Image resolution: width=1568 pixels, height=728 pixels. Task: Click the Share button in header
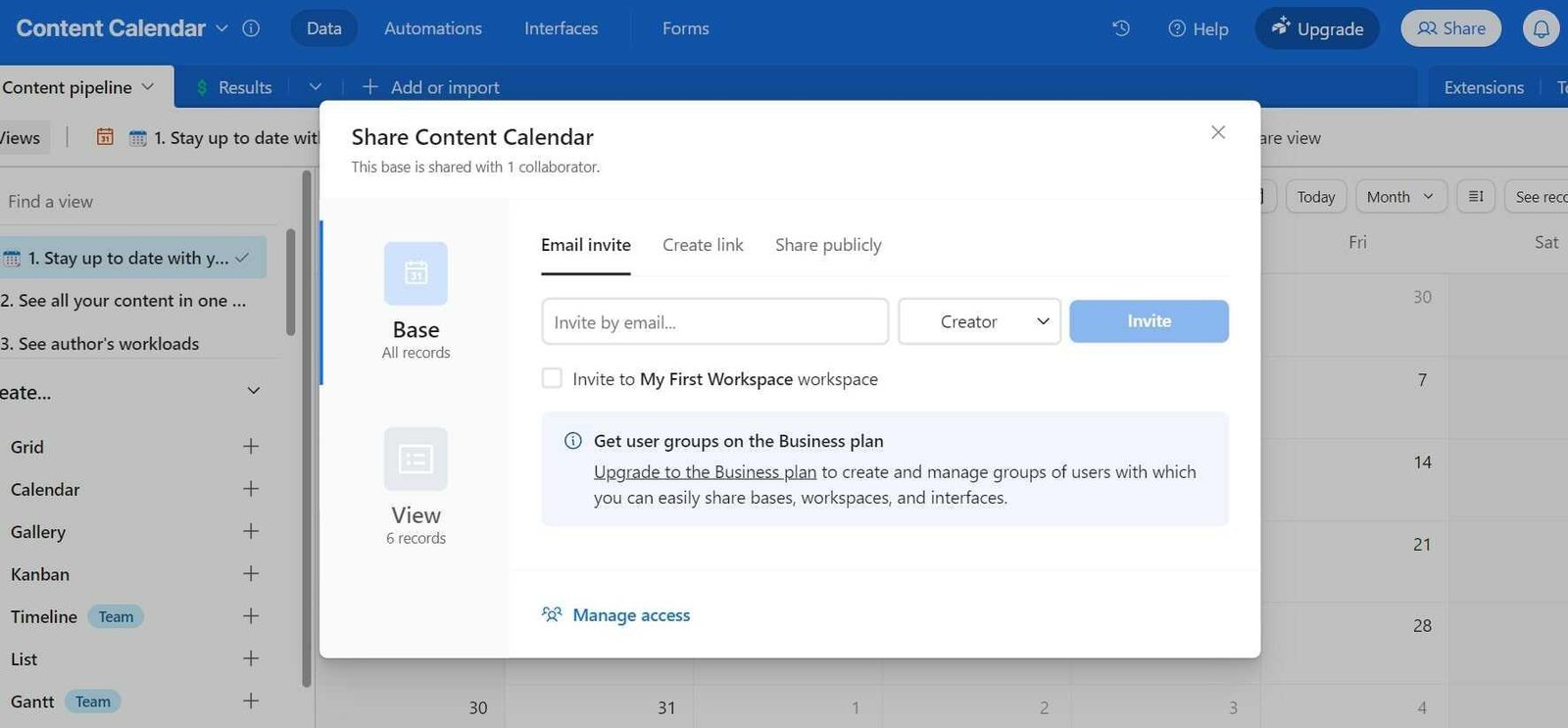[x=1451, y=28]
